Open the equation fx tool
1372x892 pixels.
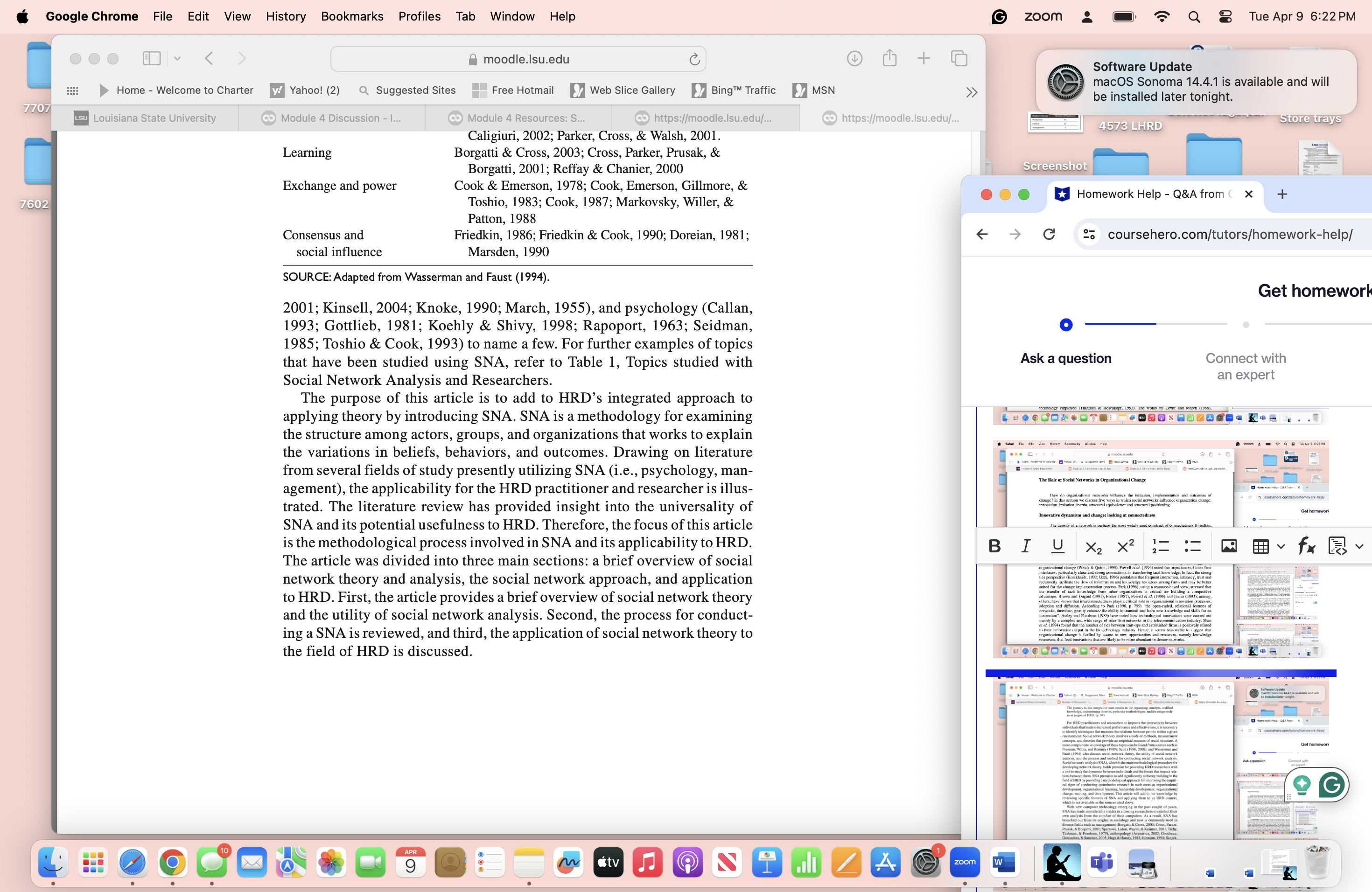pos(1306,546)
